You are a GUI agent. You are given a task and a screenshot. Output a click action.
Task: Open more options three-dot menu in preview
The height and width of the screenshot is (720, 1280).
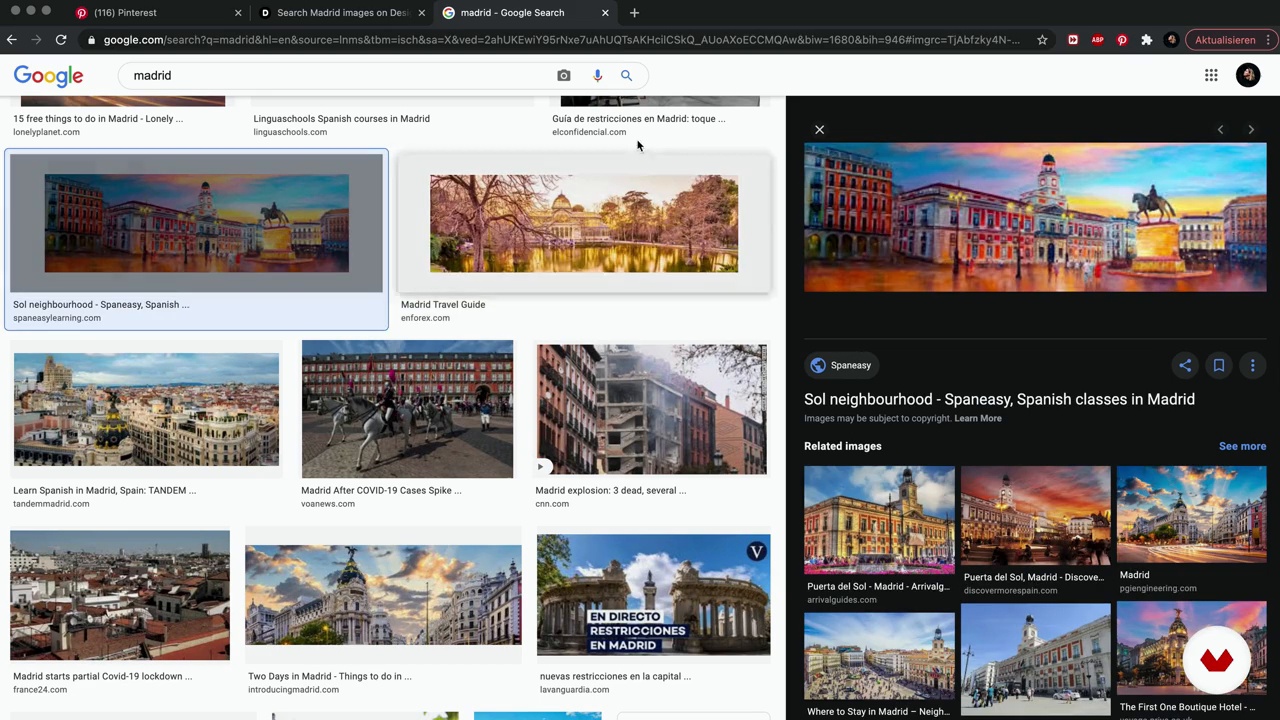[x=1252, y=365]
